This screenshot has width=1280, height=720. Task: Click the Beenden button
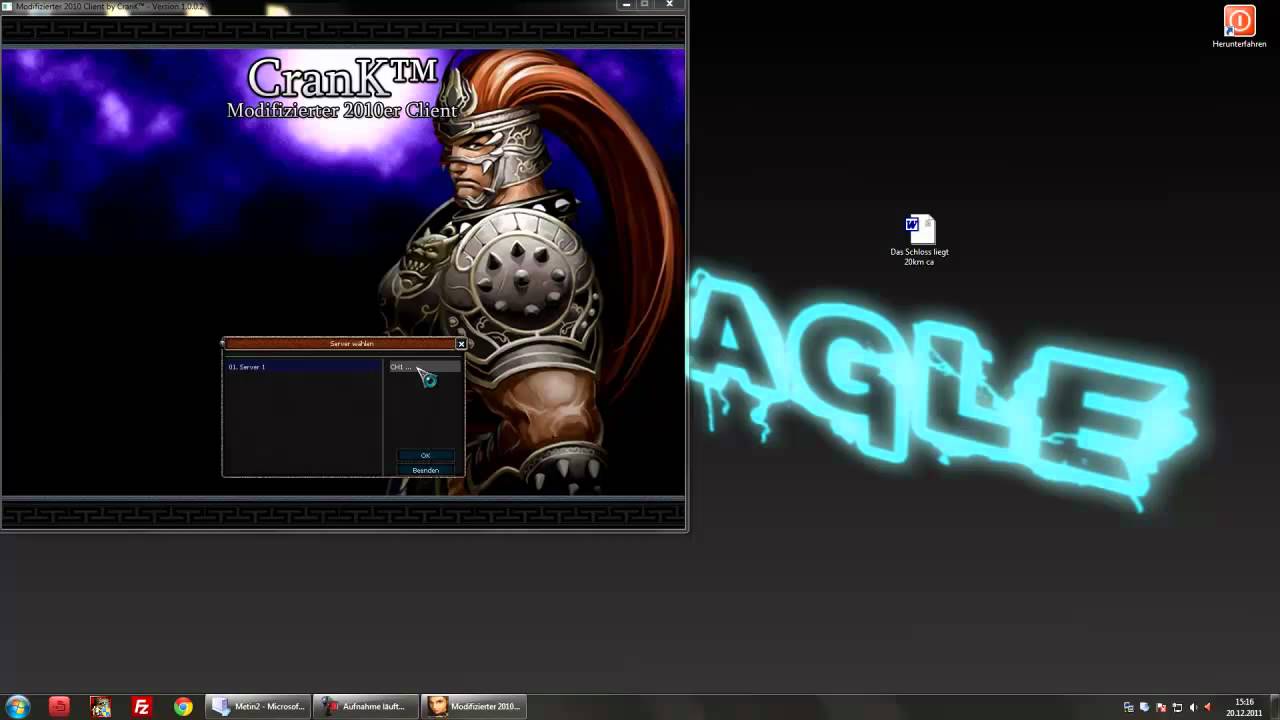[x=425, y=470]
